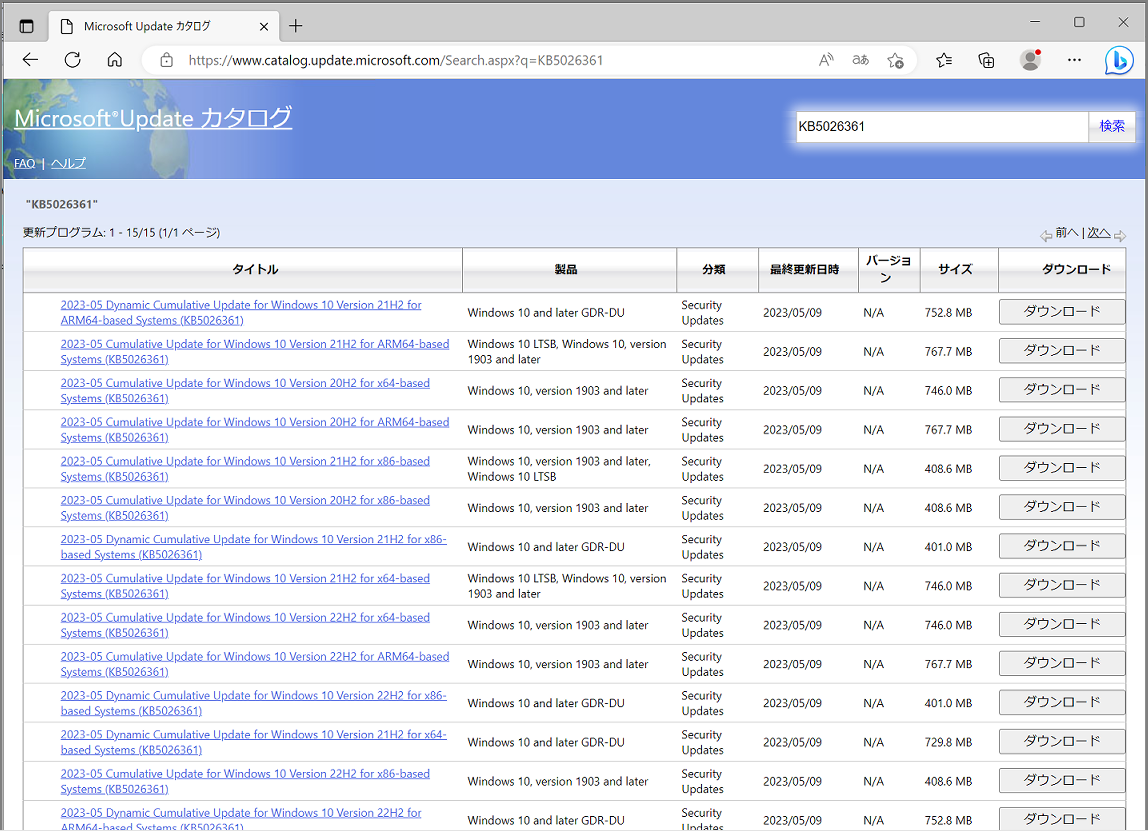Image resolution: width=1148 pixels, height=831 pixels.
Task: Go to next results with 次へ
Action: tap(1099, 234)
